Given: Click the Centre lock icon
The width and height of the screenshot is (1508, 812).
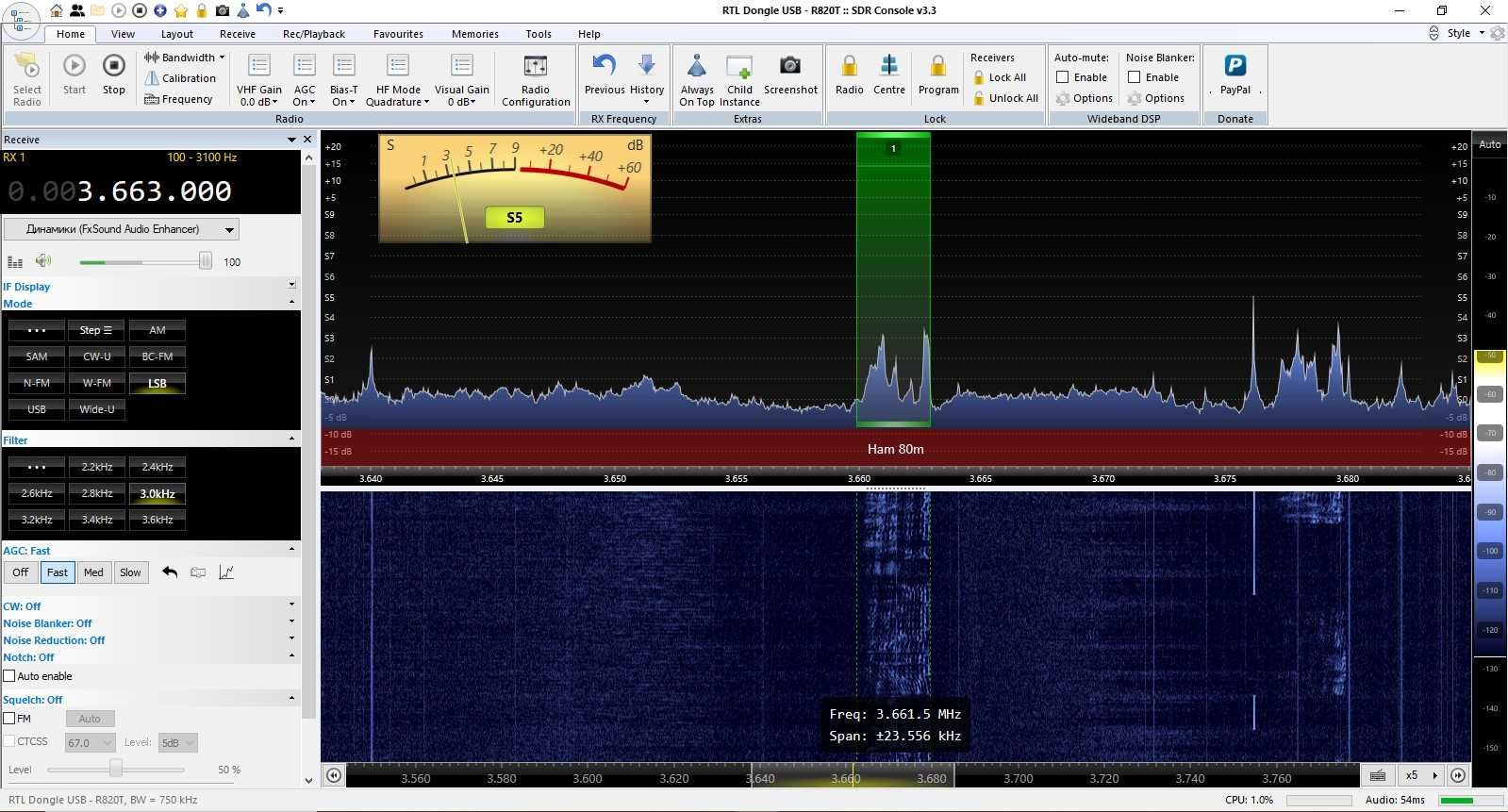Looking at the screenshot, I should (x=889, y=75).
